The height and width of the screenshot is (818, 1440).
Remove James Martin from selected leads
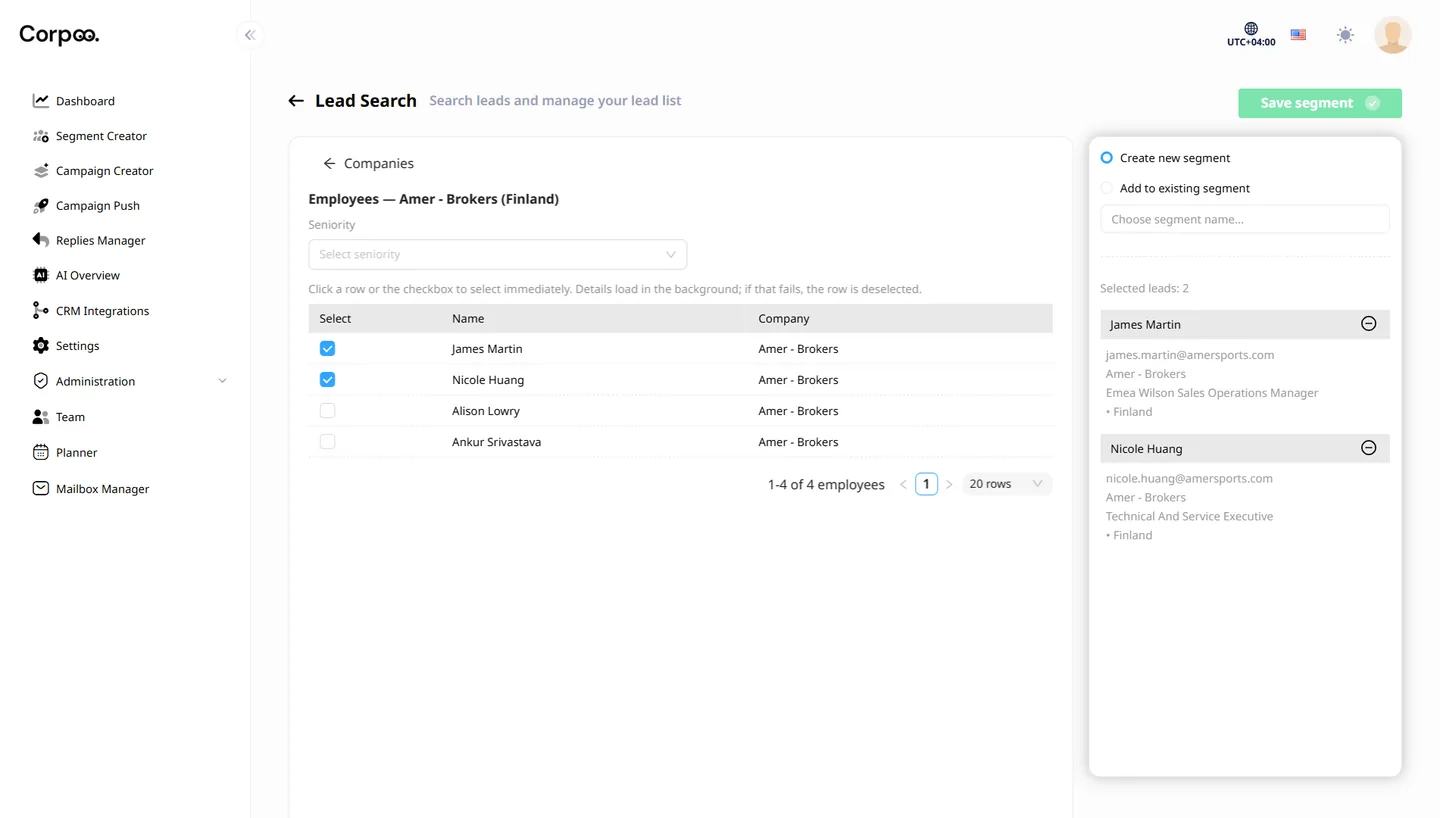click(x=1369, y=324)
